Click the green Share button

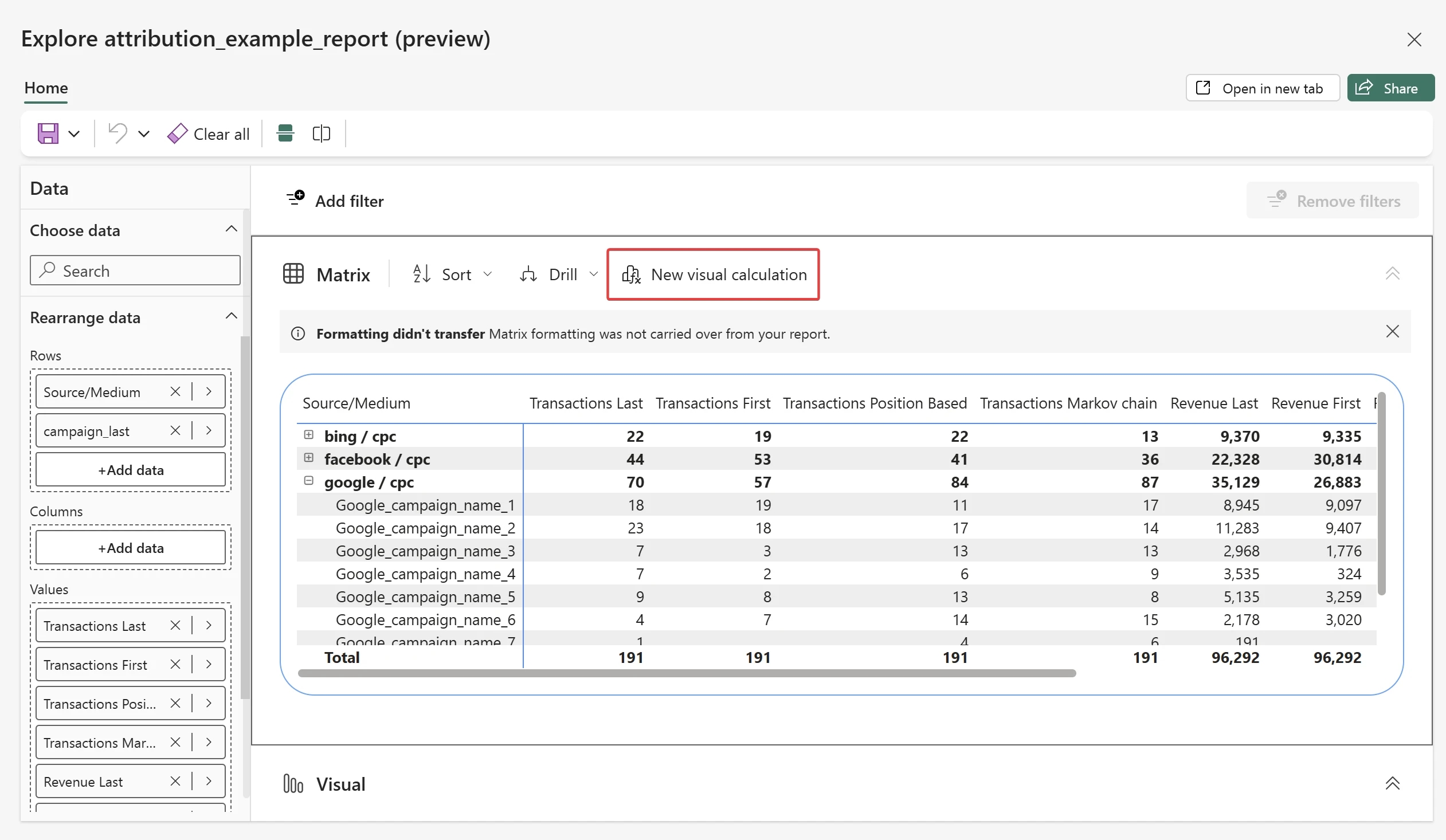click(x=1391, y=88)
